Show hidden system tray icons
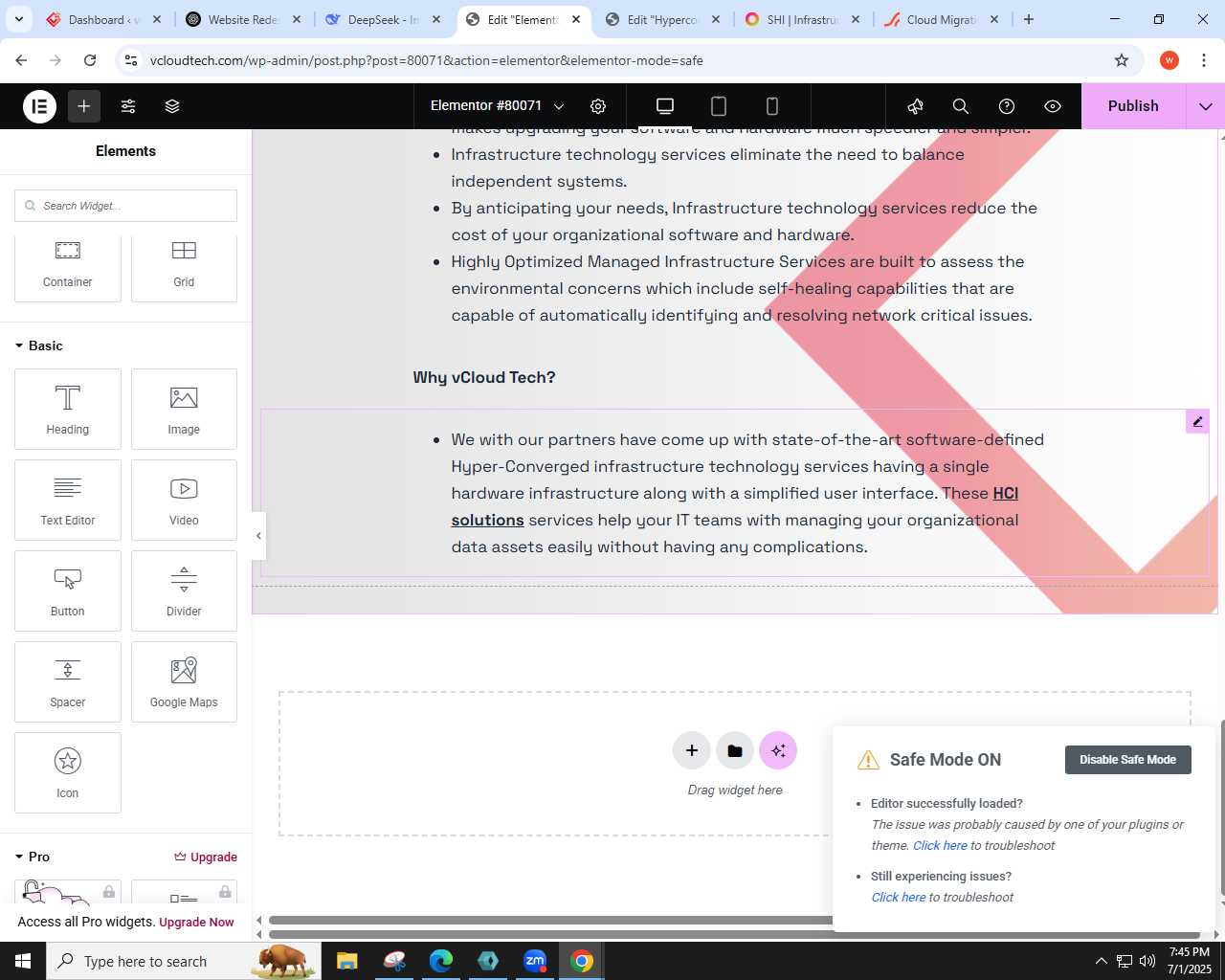The image size is (1225, 980). click(1102, 961)
